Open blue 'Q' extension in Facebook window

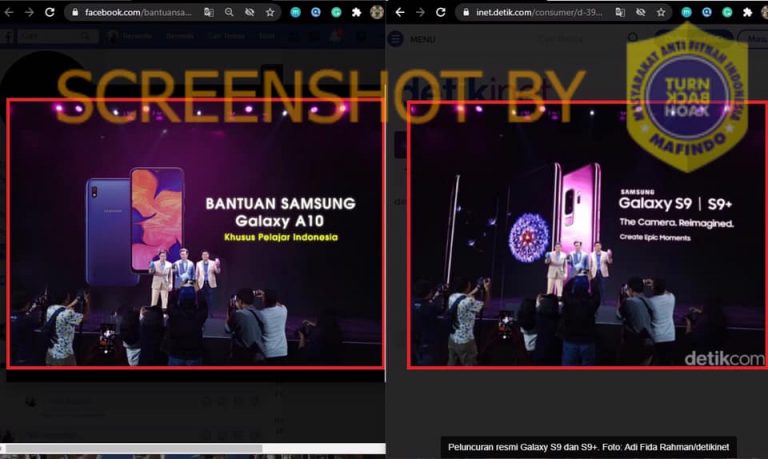tap(316, 12)
